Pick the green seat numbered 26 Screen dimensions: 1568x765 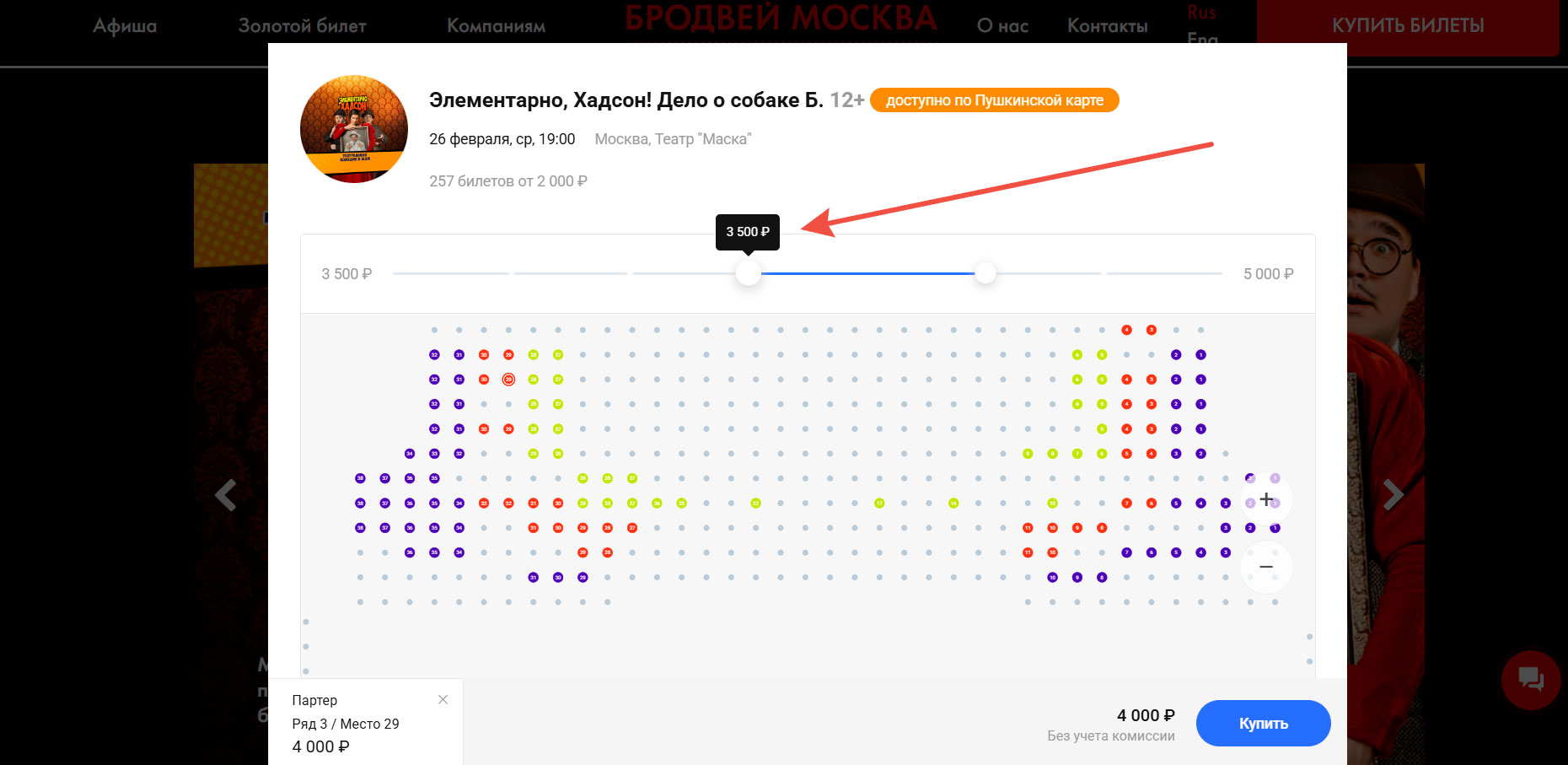657,504
